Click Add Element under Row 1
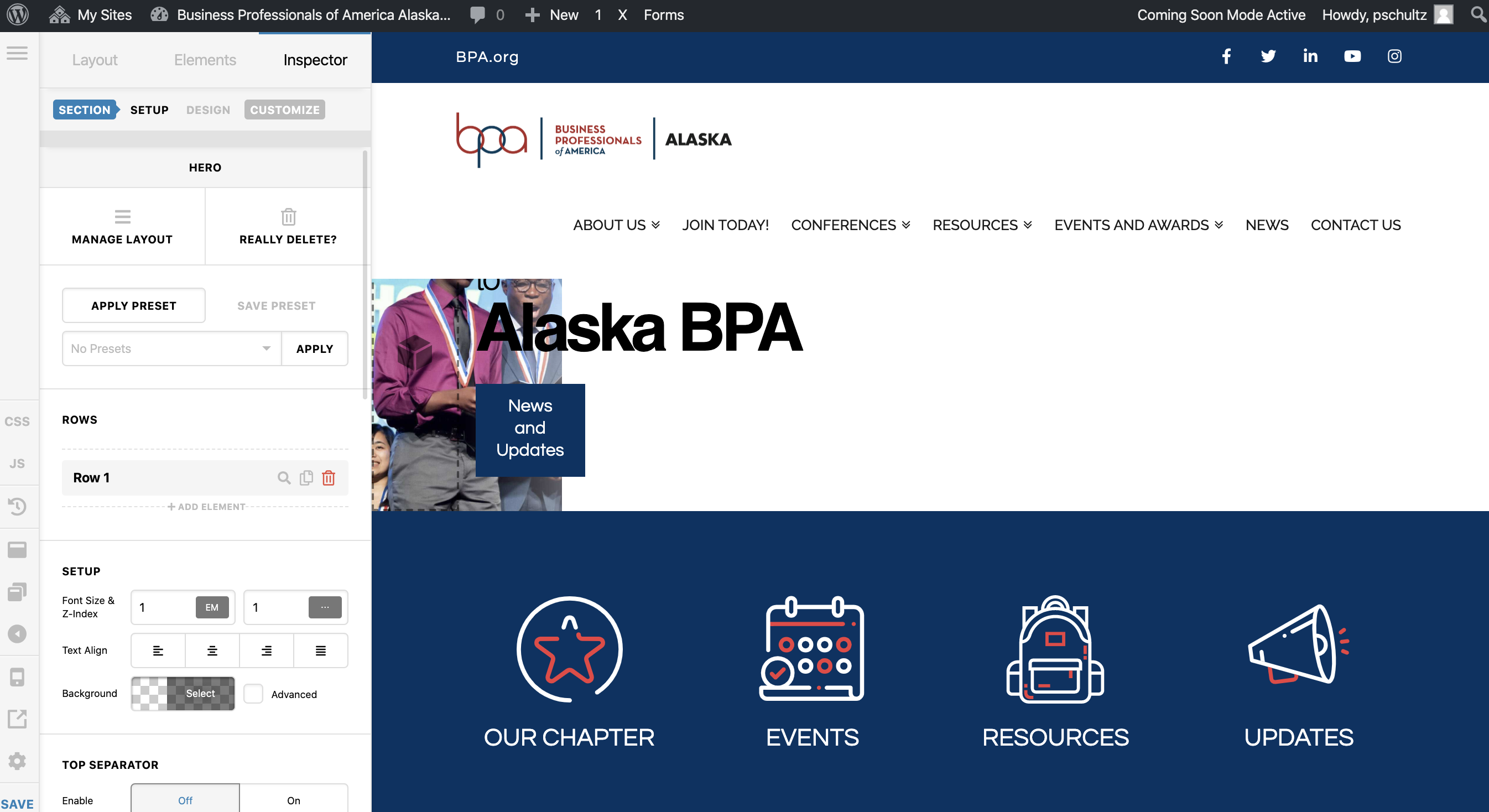 point(206,507)
